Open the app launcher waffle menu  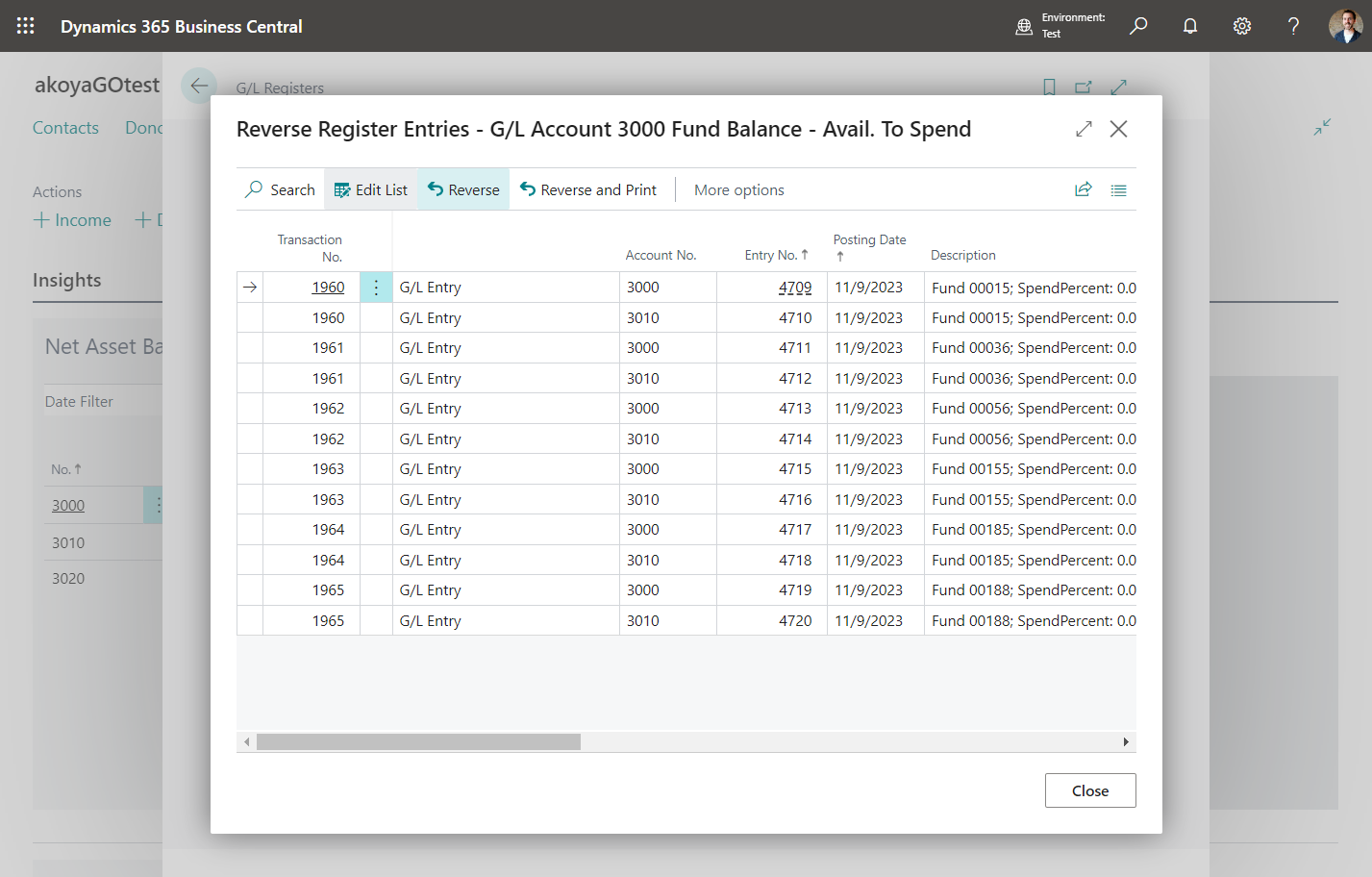(26, 26)
